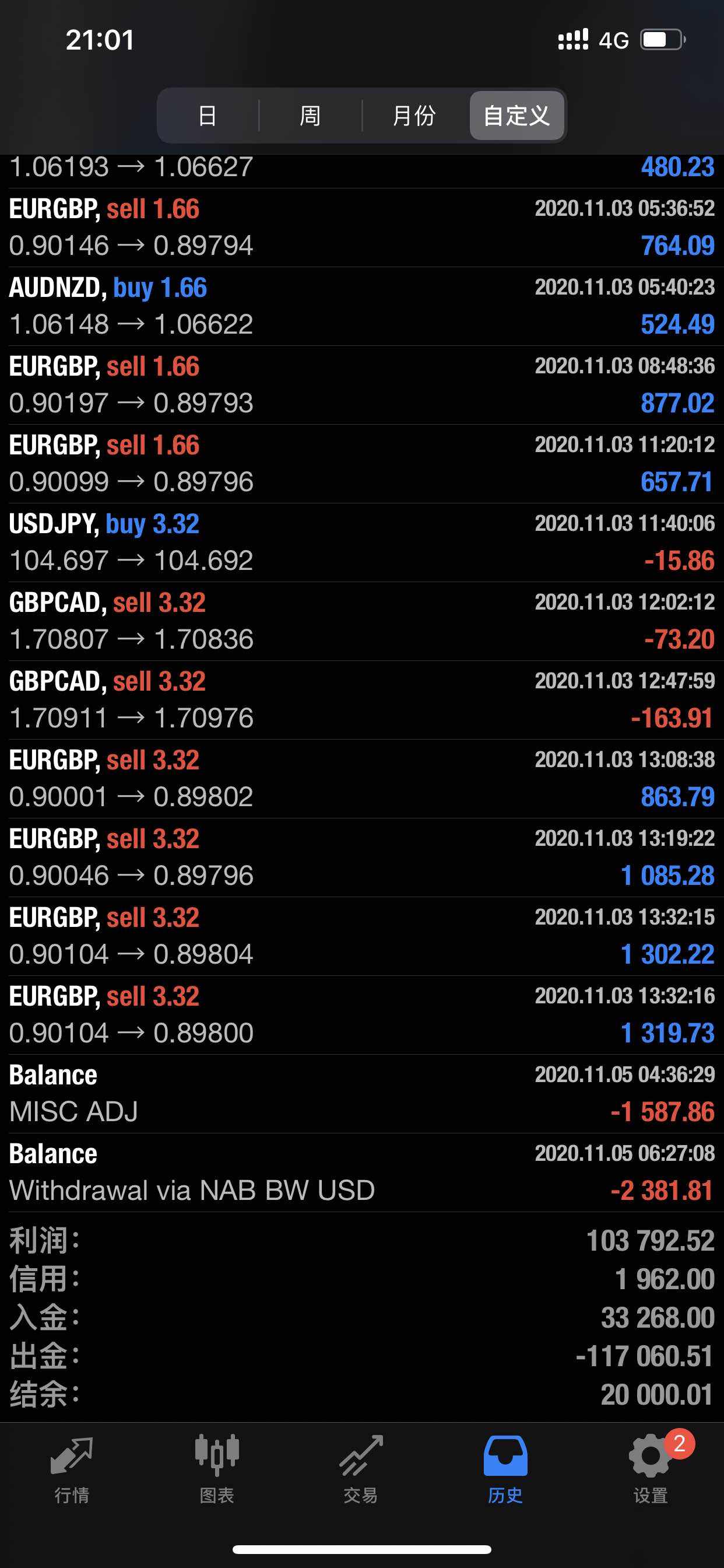Open the 设置 settings gear icon
The height and width of the screenshot is (1568, 724).
(x=650, y=1456)
